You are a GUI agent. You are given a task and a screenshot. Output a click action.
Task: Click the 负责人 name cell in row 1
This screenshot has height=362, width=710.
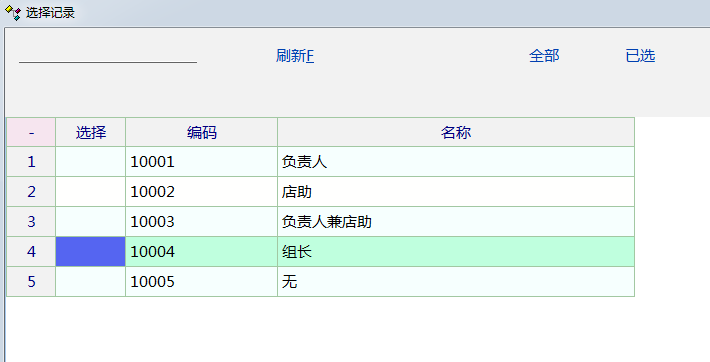[x=456, y=162]
